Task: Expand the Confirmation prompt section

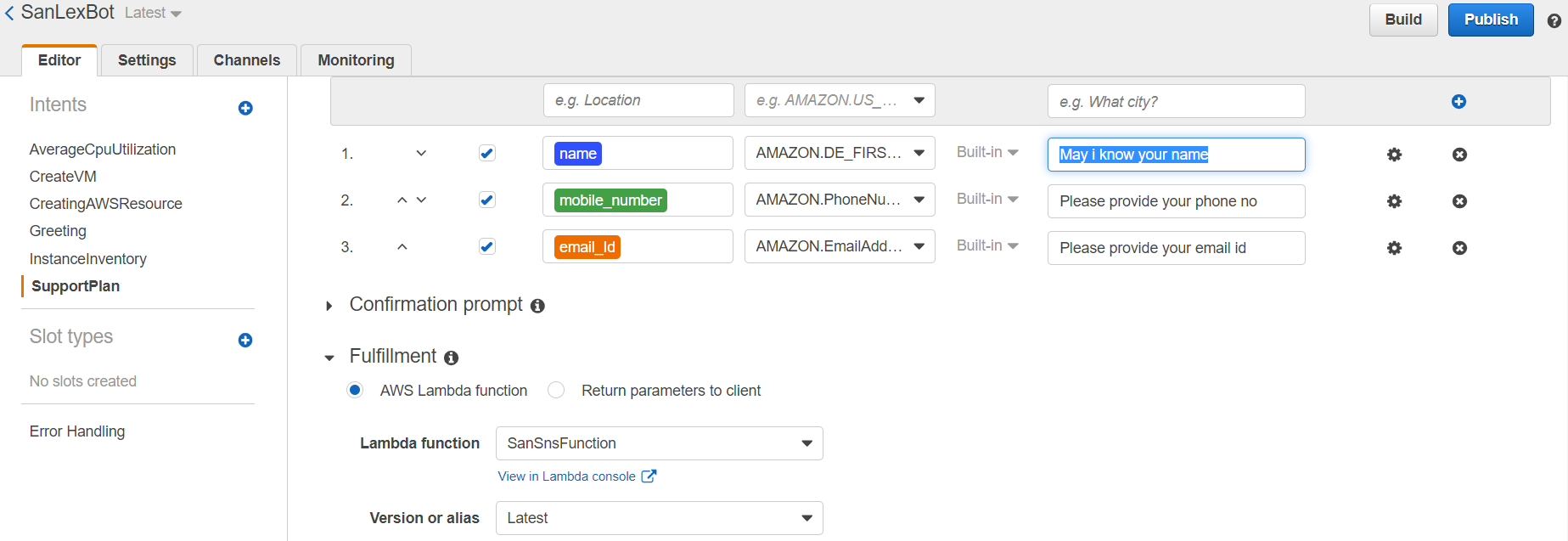Action: [x=329, y=306]
